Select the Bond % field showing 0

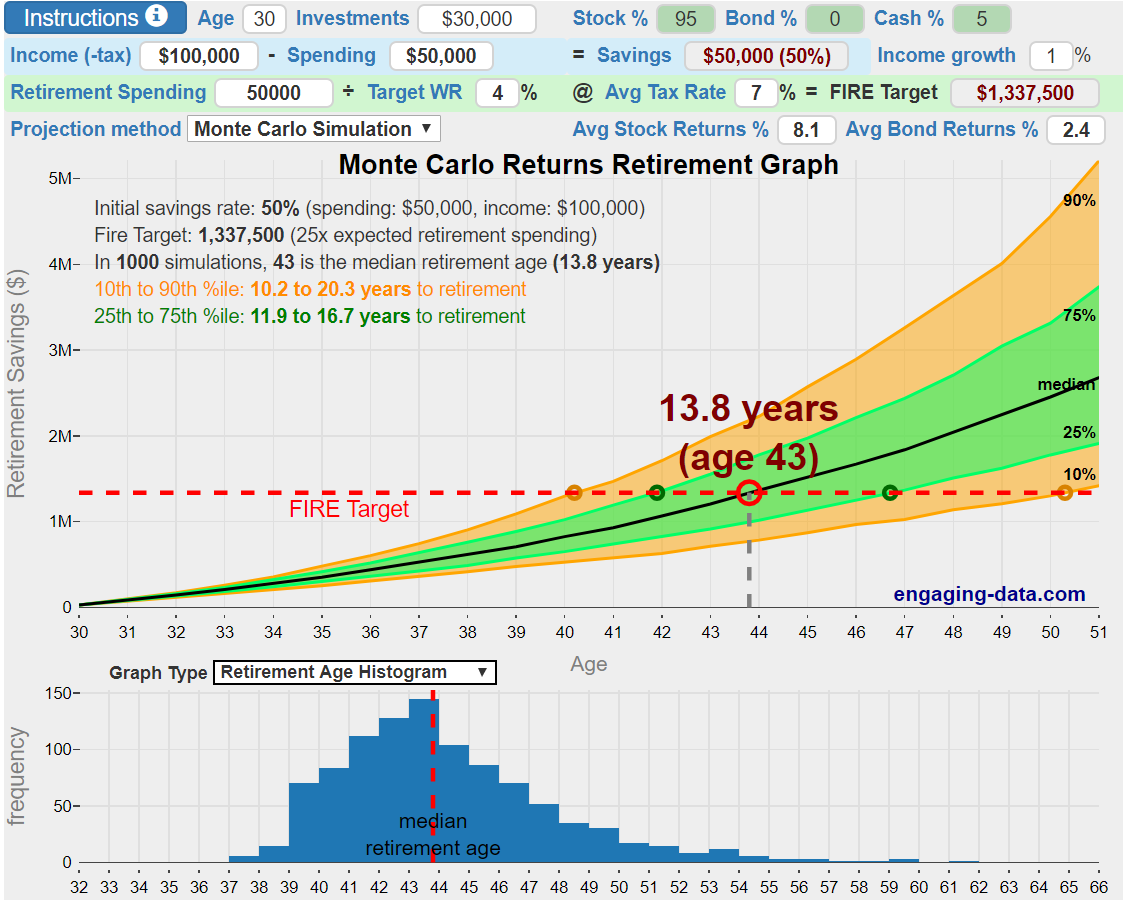[x=834, y=19]
